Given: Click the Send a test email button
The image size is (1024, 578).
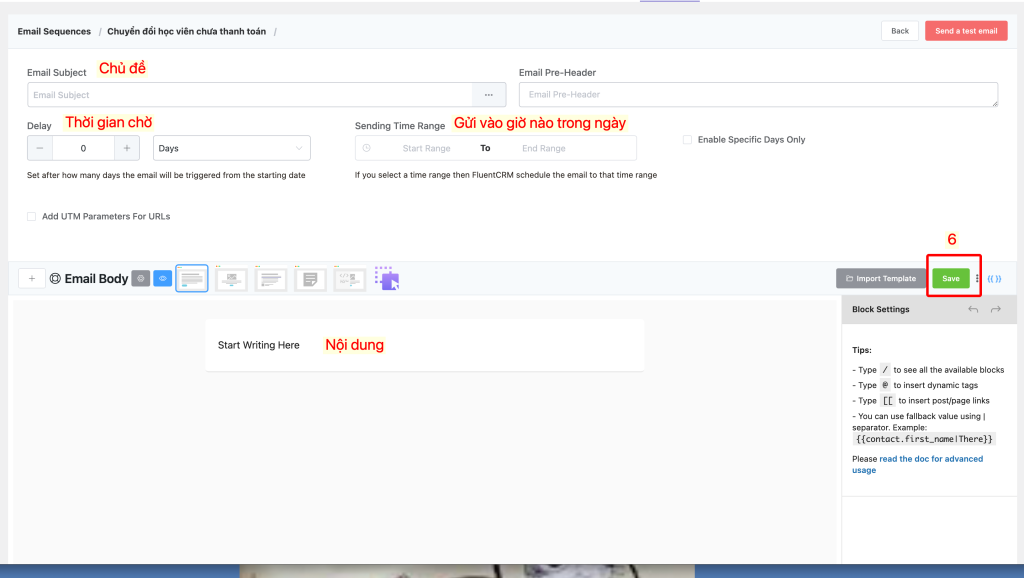Looking at the screenshot, I should point(966,31).
